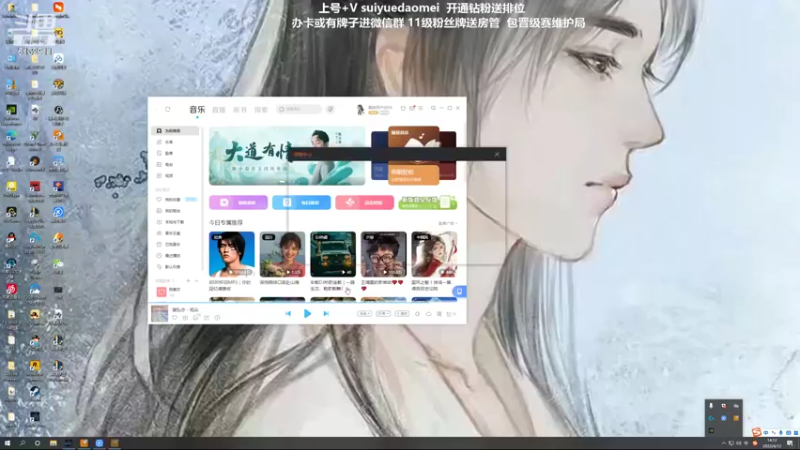Open comments for the current song
This screenshot has width=800, height=450.
click(x=196, y=317)
